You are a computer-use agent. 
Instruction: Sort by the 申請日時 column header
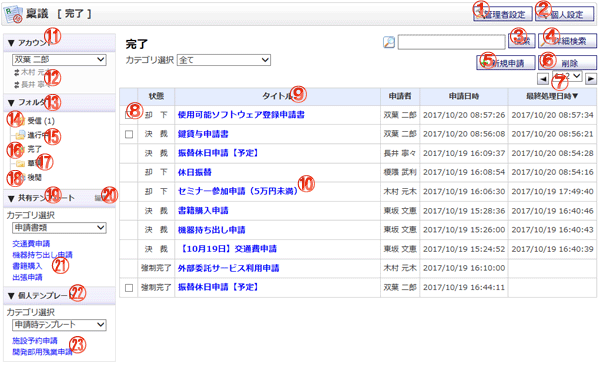[x=464, y=96]
